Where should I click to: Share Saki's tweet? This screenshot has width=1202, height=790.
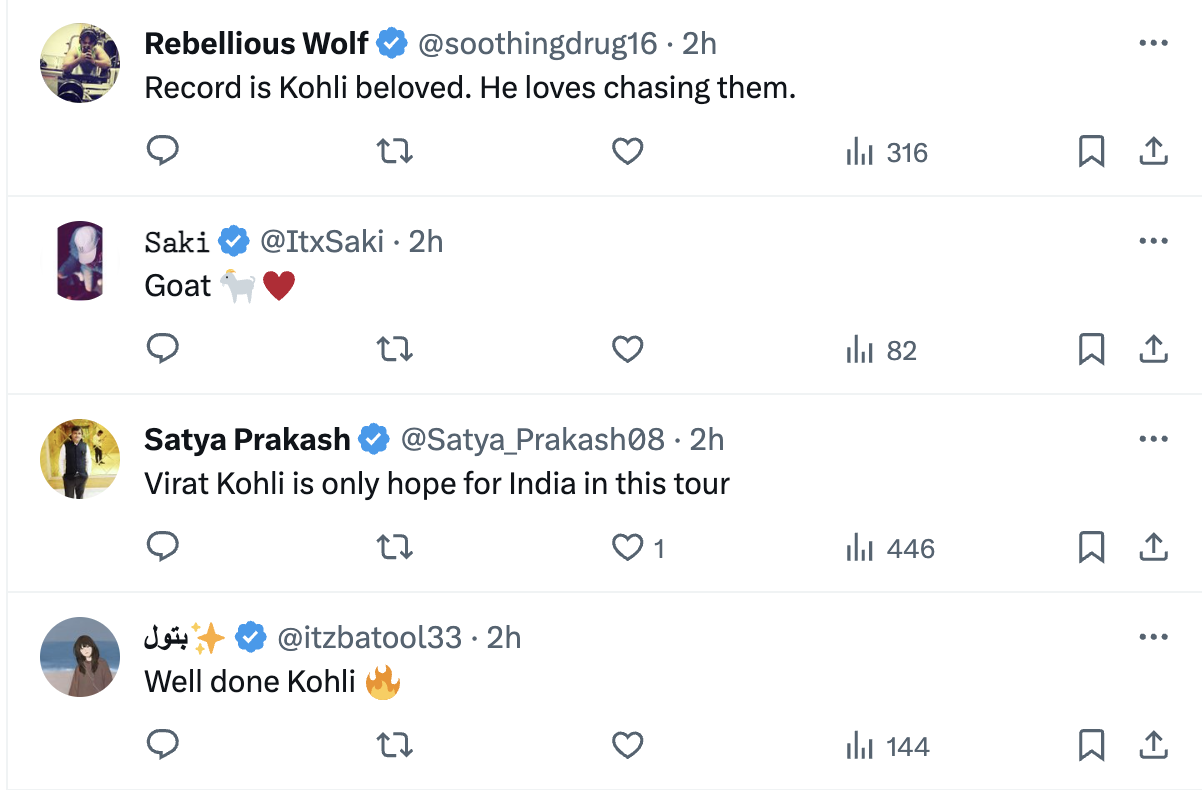[1153, 350]
